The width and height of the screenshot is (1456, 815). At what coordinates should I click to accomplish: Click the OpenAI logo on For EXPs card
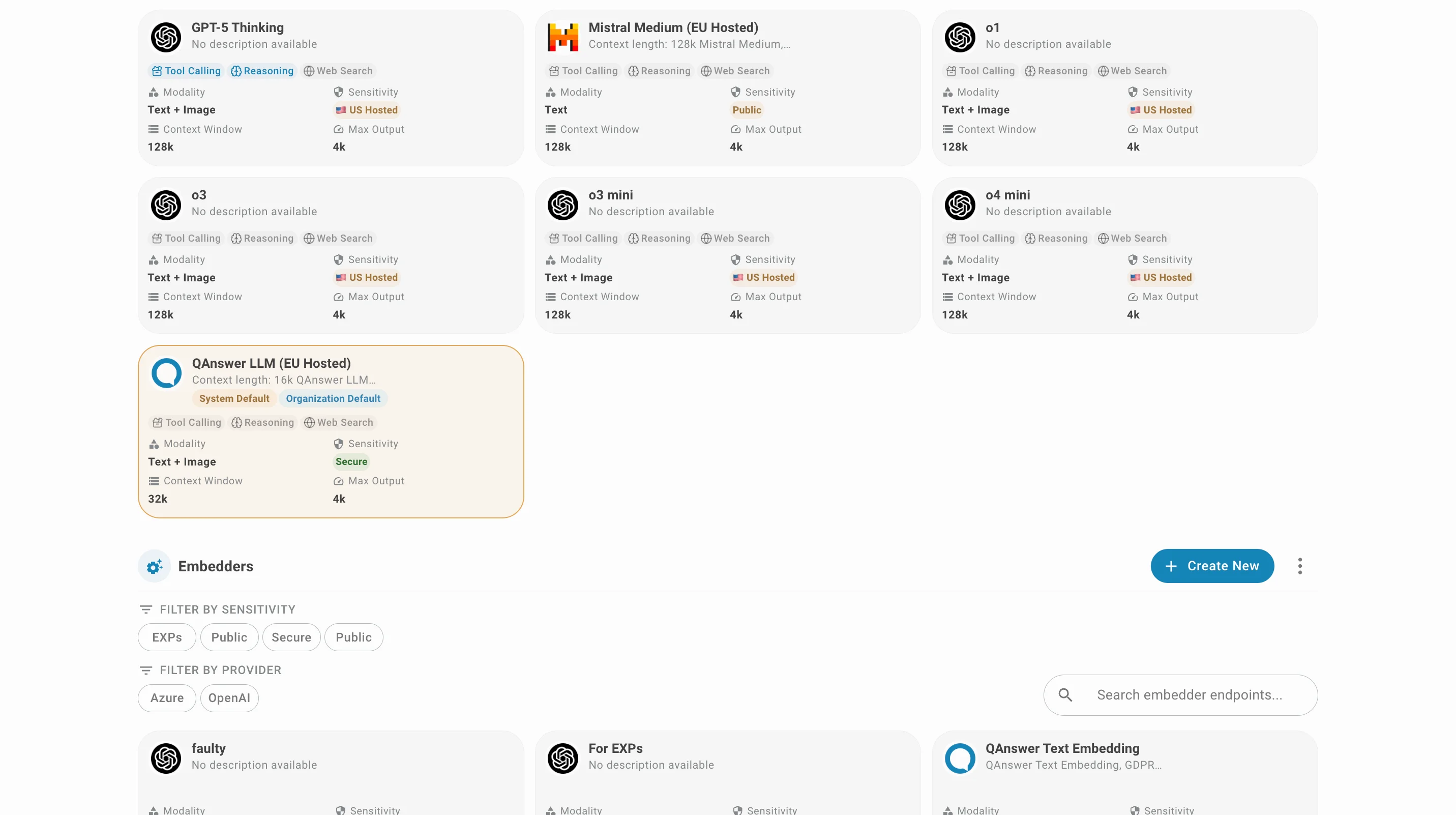click(562, 758)
